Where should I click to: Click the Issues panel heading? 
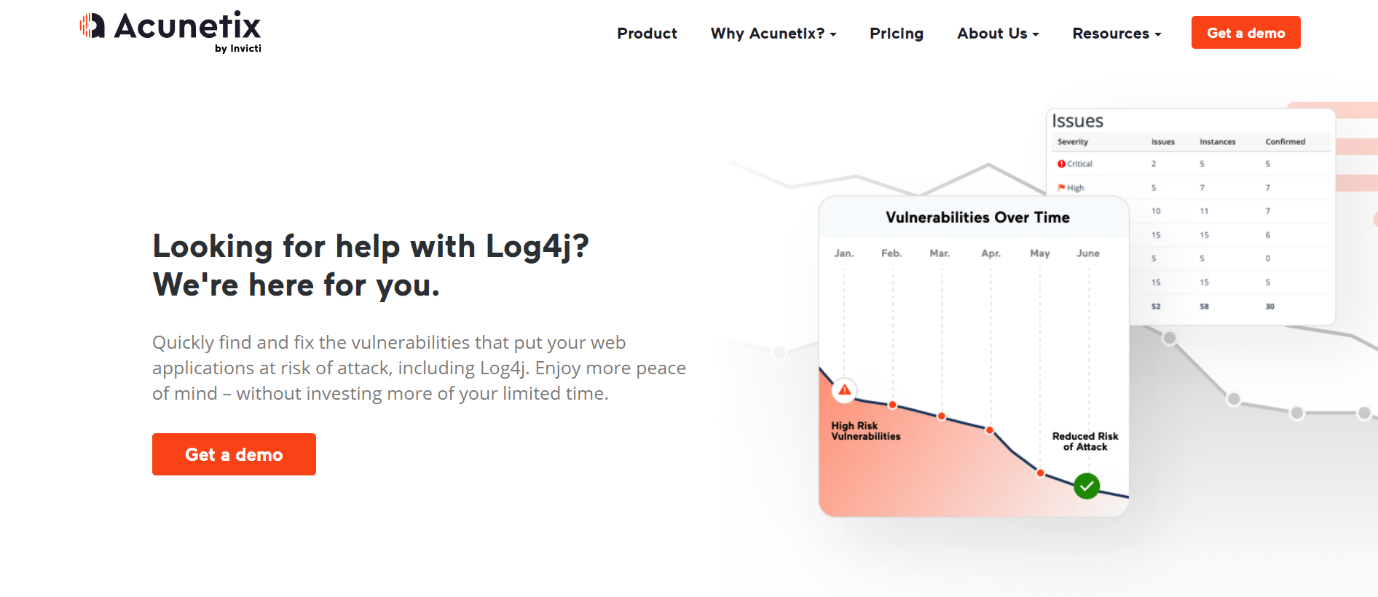click(x=1077, y=121)
